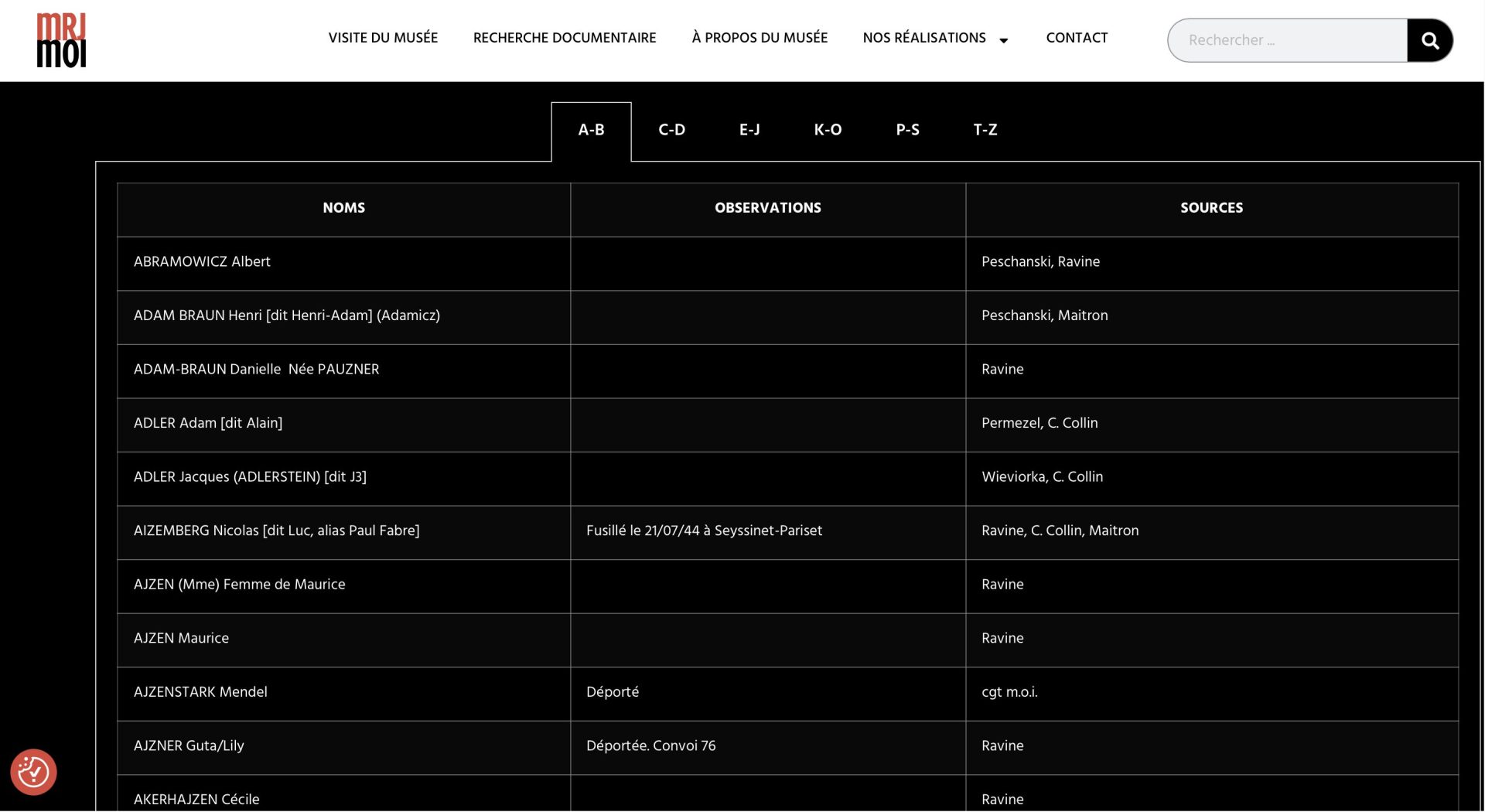The width and height of the screenshot is (1485, 812).
Task: Click the OBSERVATIONS column header
Action: point(767,208)
